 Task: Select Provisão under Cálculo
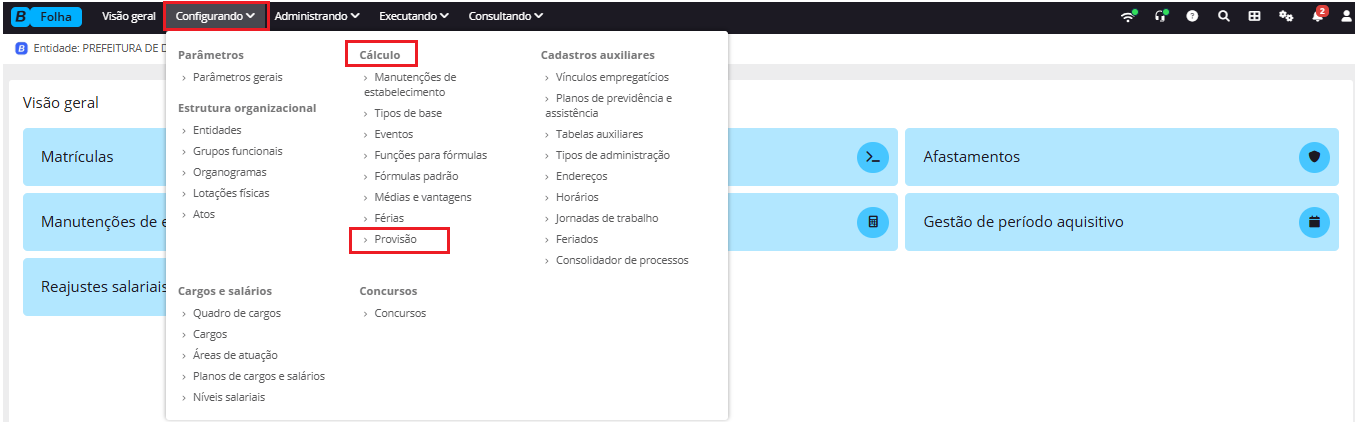[x=396, y=240]
